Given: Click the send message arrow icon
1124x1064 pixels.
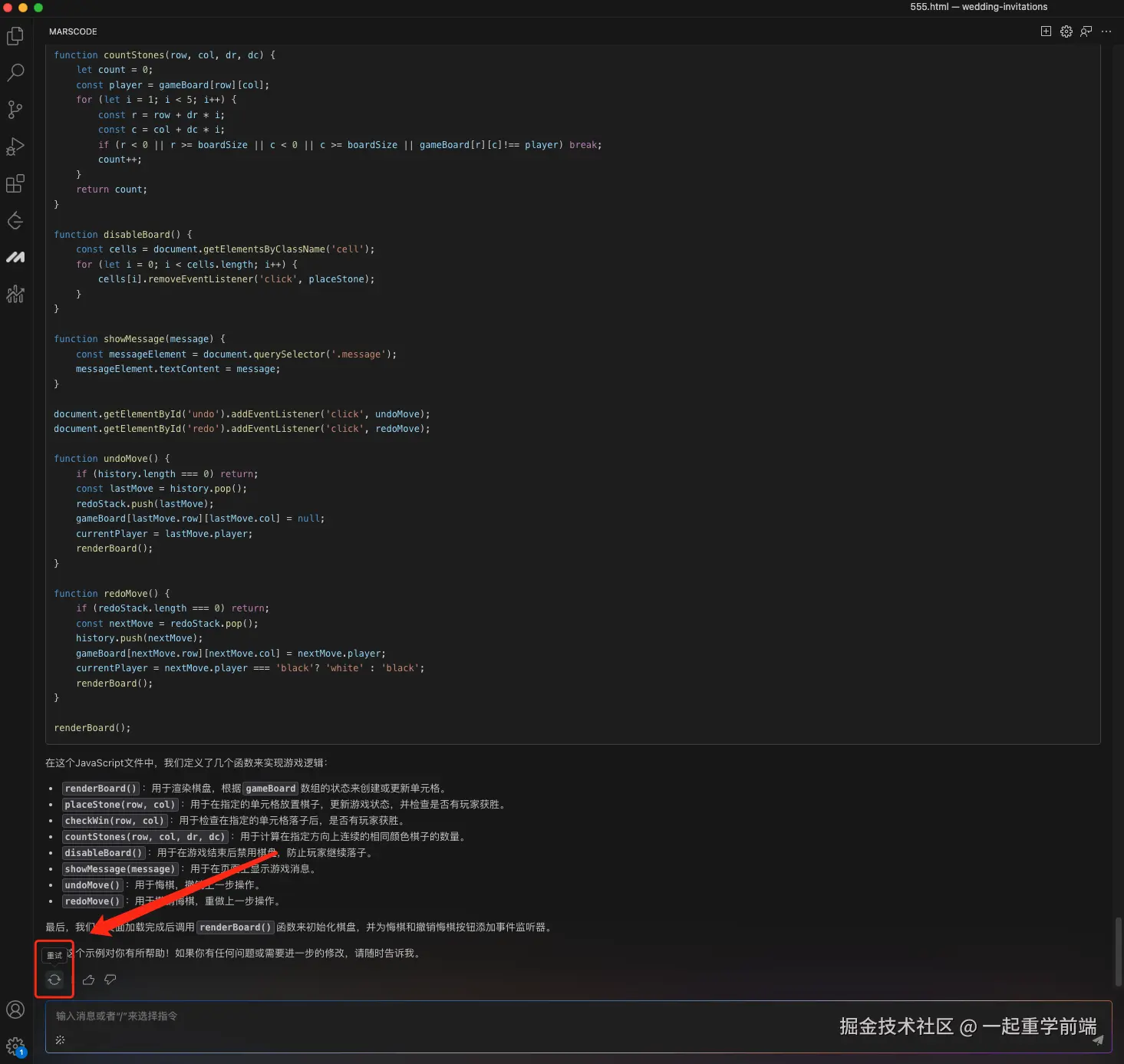Looking at the screenshot, I should point(1098,1040).
